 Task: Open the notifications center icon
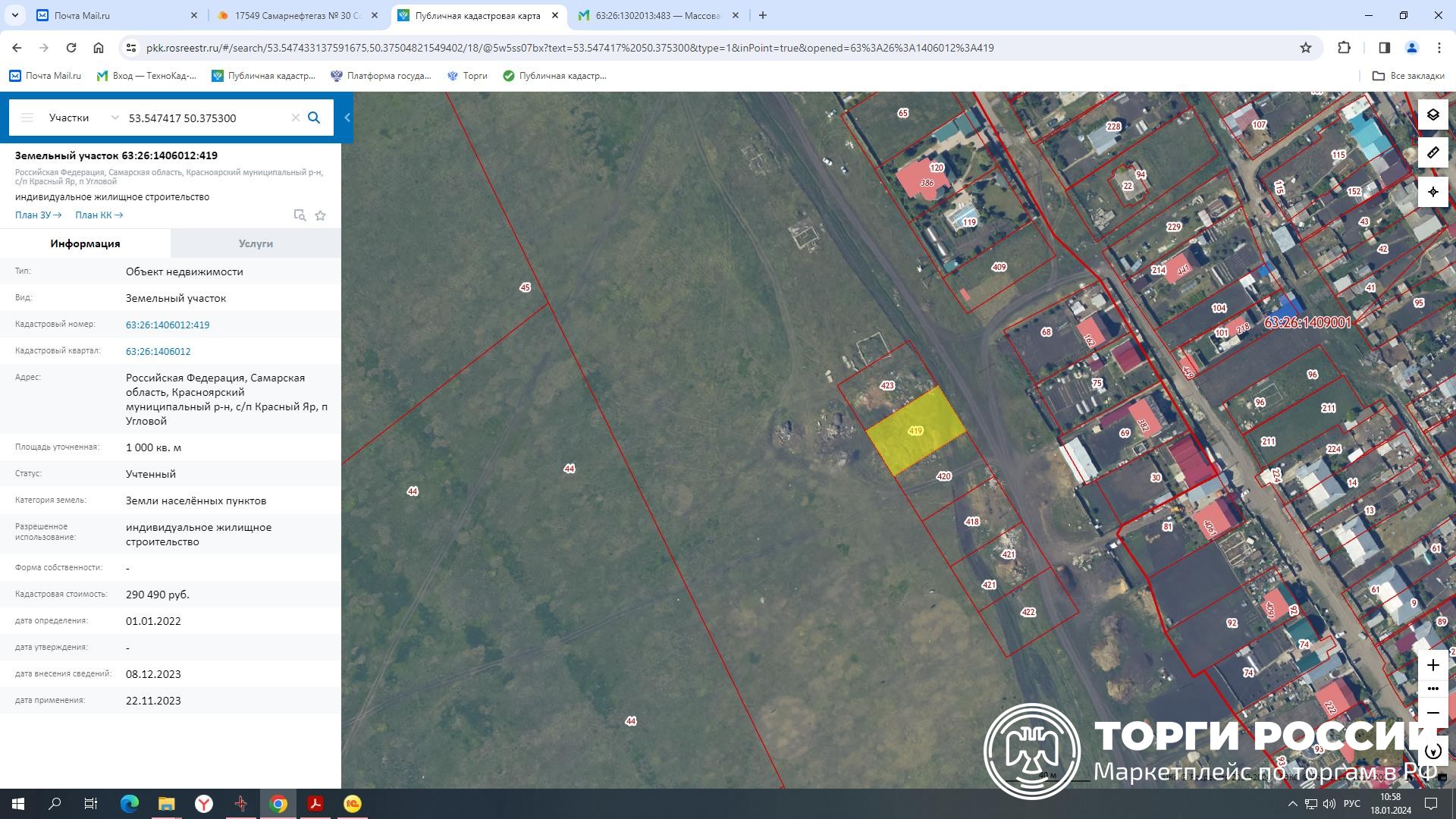point(1431,804)
